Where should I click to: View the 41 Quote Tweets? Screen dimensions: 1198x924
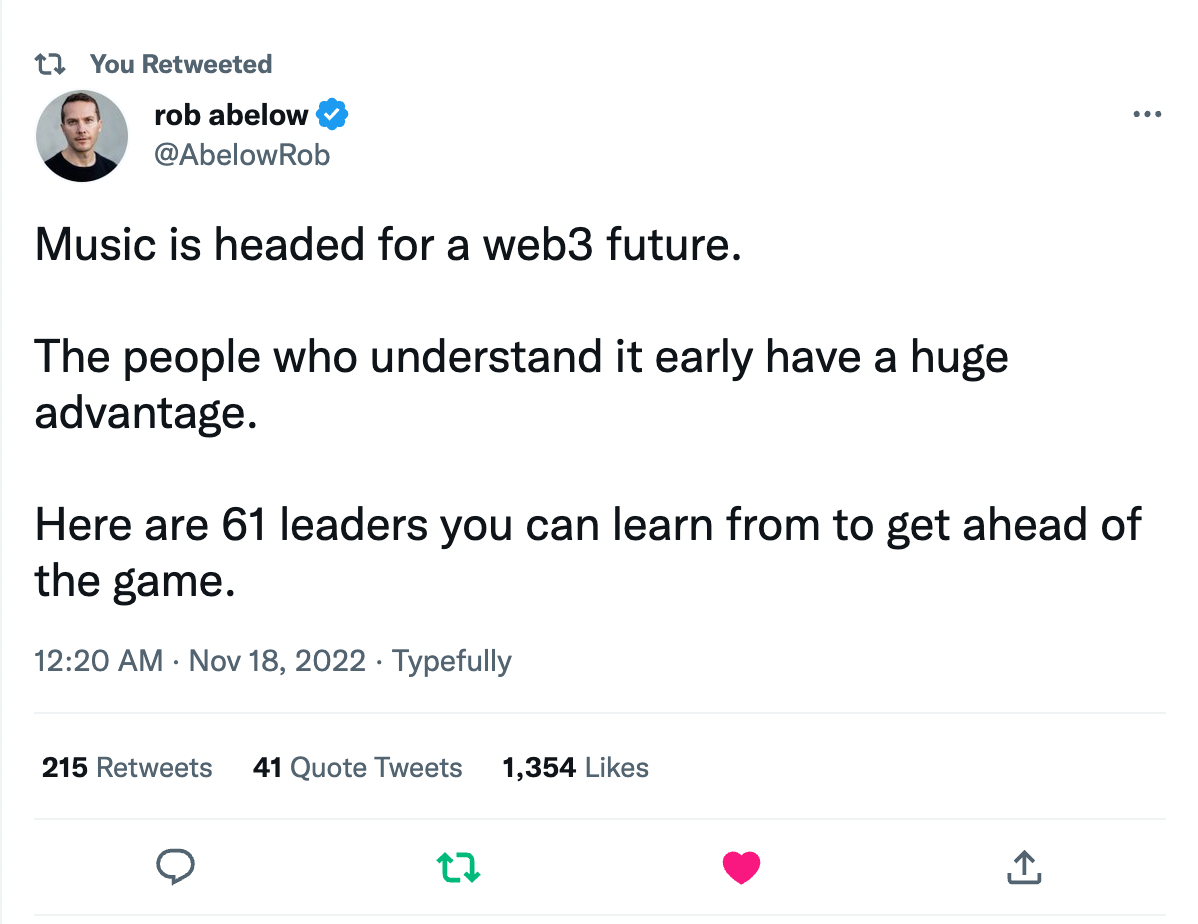[357, 767]
